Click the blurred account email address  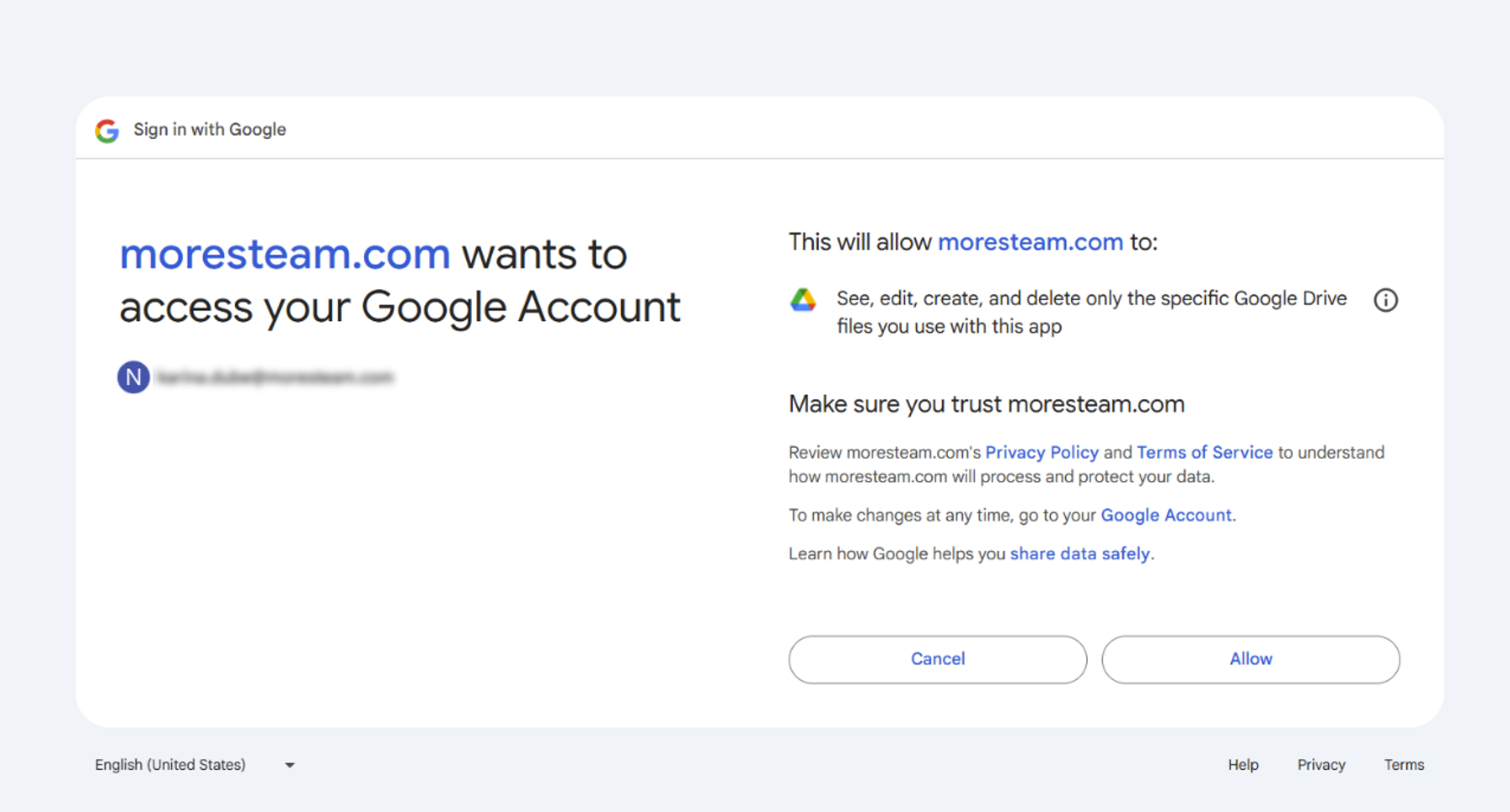click(x=278, y=377)
